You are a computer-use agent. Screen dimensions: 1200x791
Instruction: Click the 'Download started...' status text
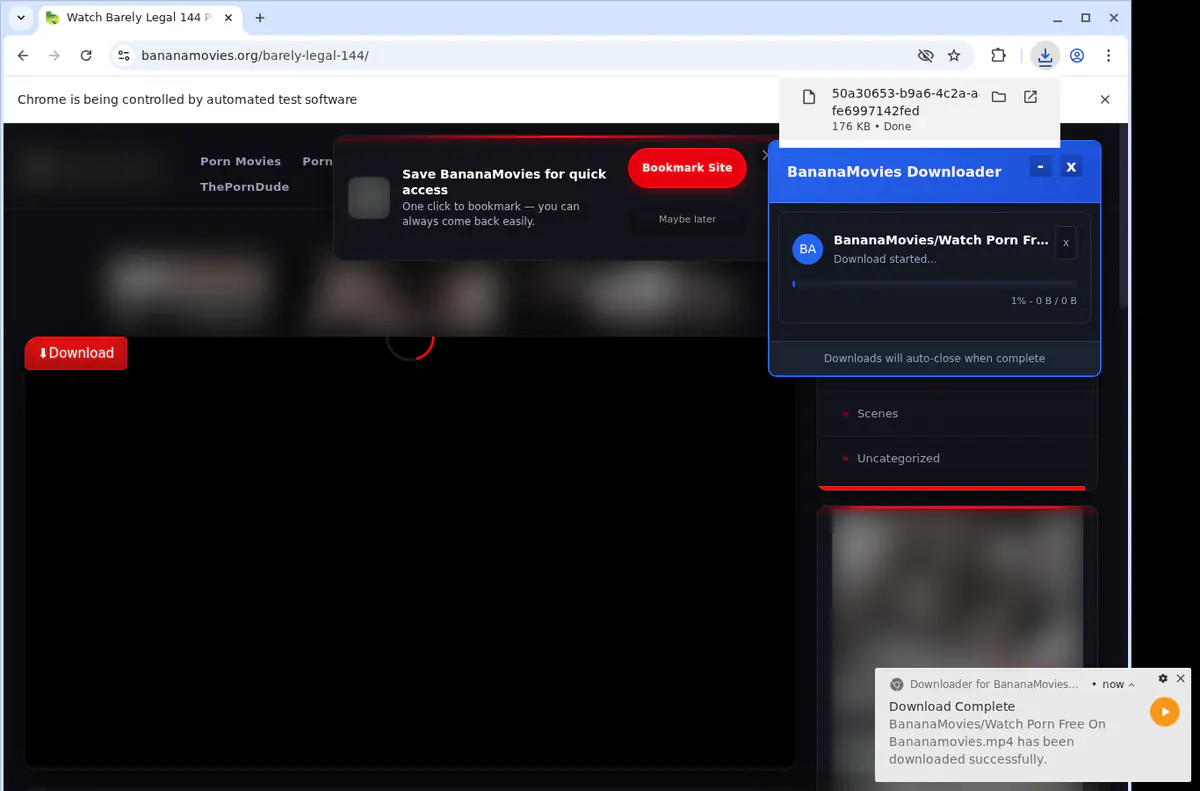point(885,259)
